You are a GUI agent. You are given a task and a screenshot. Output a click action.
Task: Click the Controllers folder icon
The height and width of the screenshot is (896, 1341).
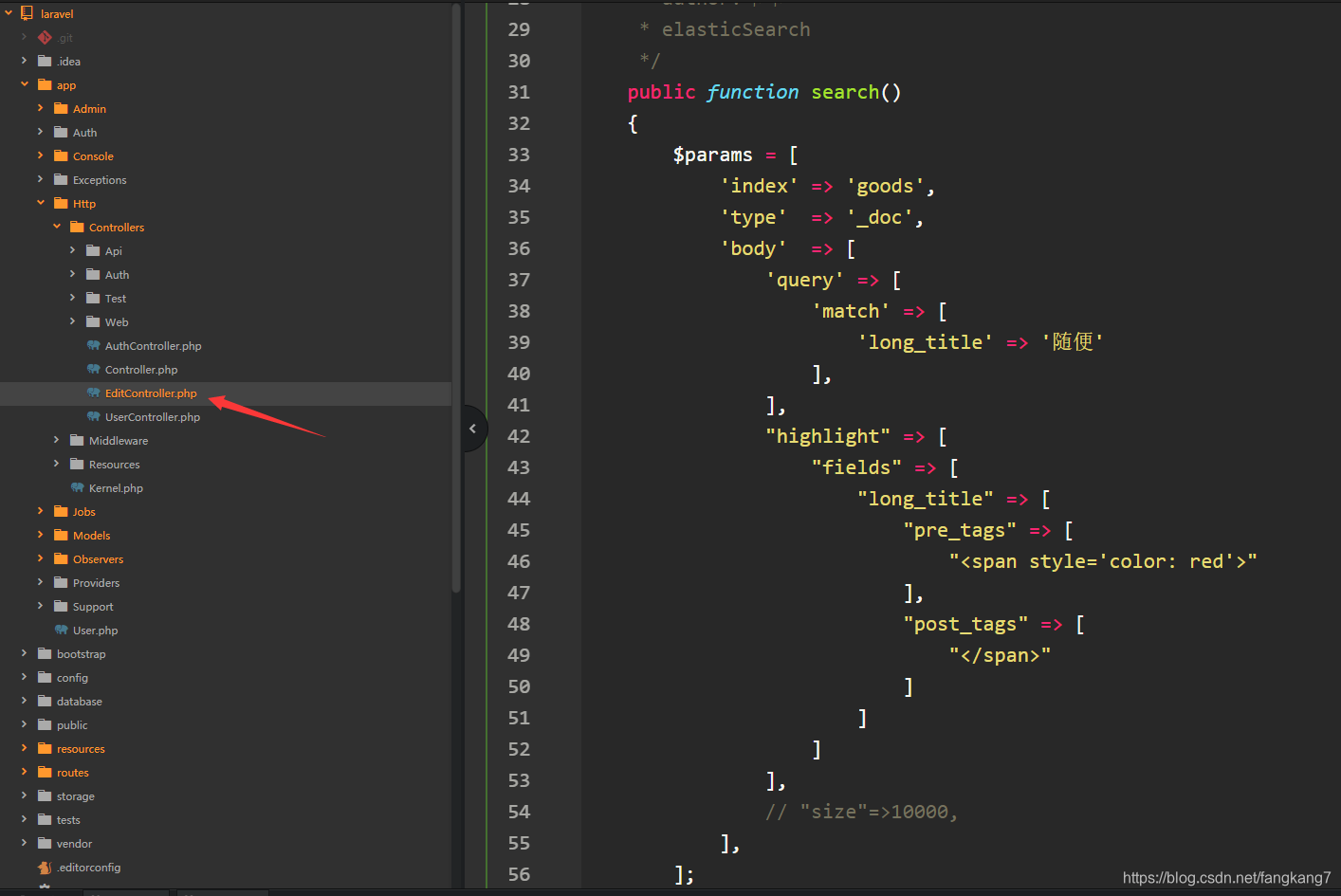[77, 227]
